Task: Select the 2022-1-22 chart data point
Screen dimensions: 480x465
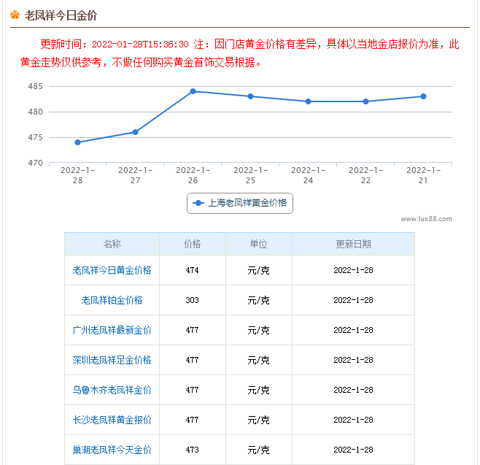Action: (366, 101)
